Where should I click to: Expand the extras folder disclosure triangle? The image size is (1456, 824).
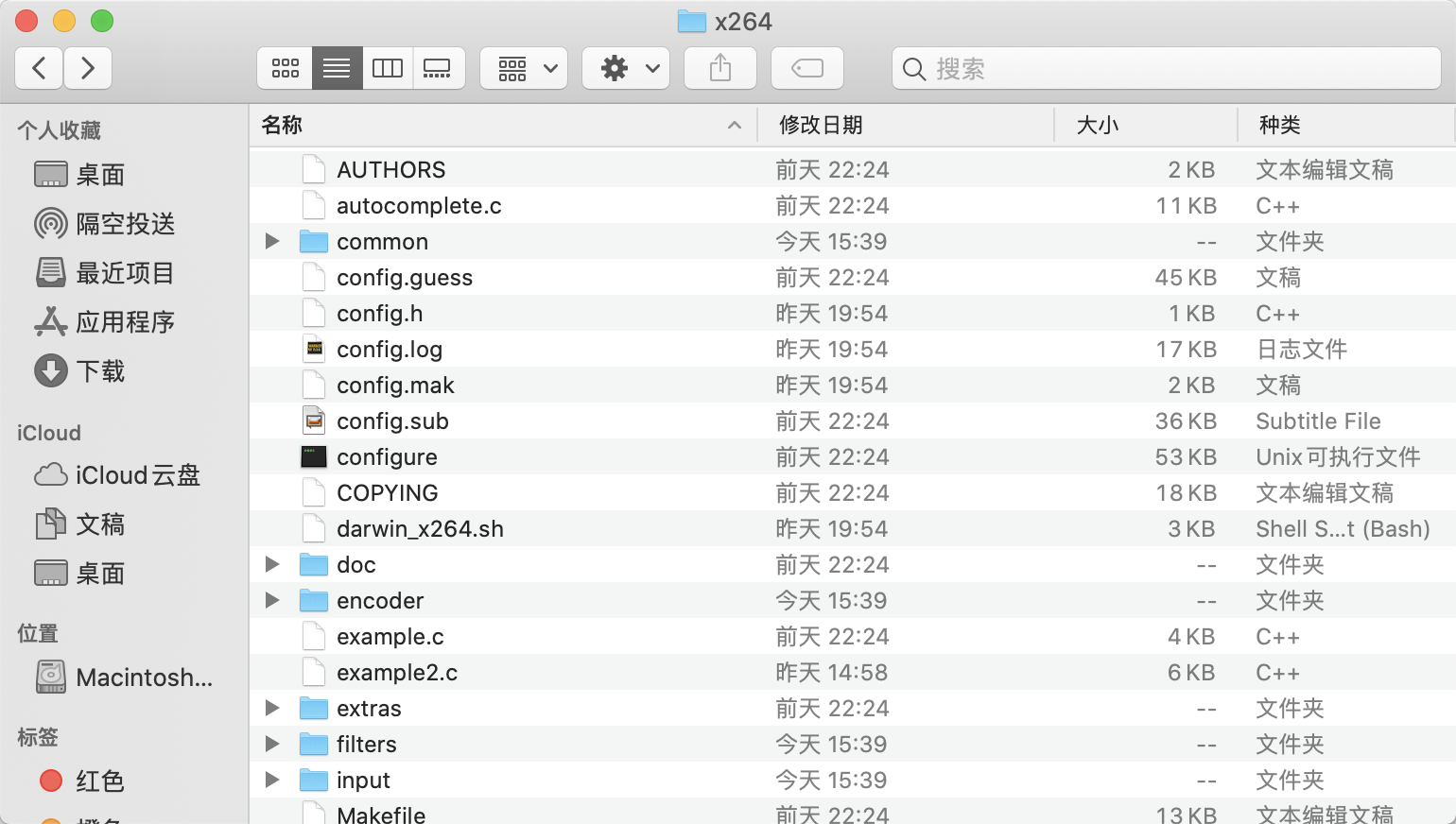(272, 708)
